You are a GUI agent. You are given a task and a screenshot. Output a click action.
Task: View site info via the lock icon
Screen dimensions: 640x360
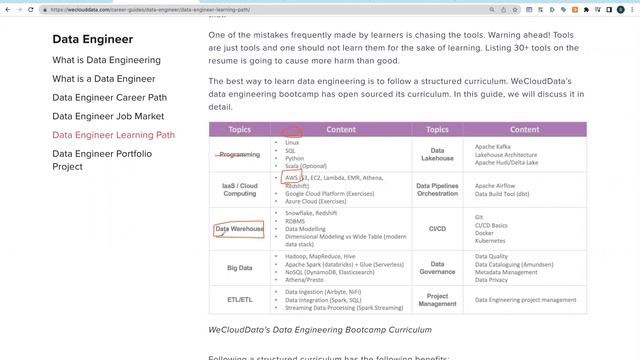point(45,10)
